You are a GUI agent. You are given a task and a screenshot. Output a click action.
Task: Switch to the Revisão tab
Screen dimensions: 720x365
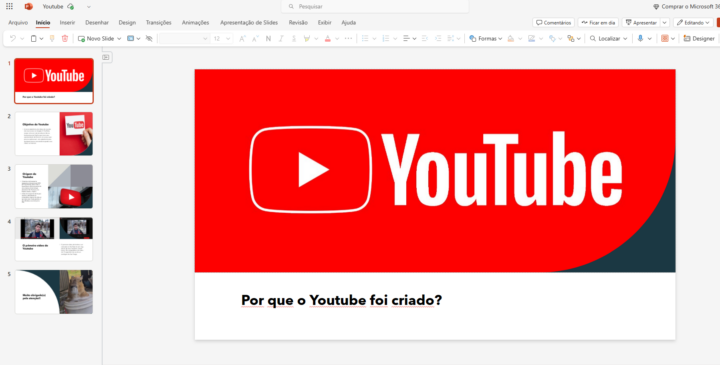click(x=298, y=22)
